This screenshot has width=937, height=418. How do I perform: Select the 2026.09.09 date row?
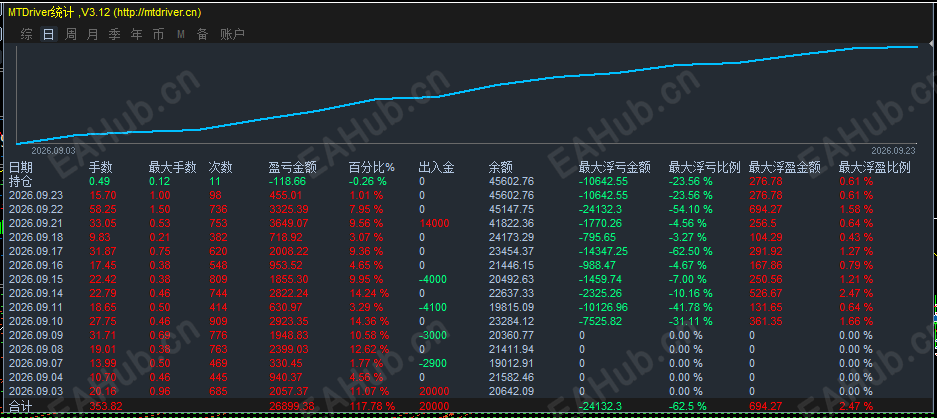(36, 335)
